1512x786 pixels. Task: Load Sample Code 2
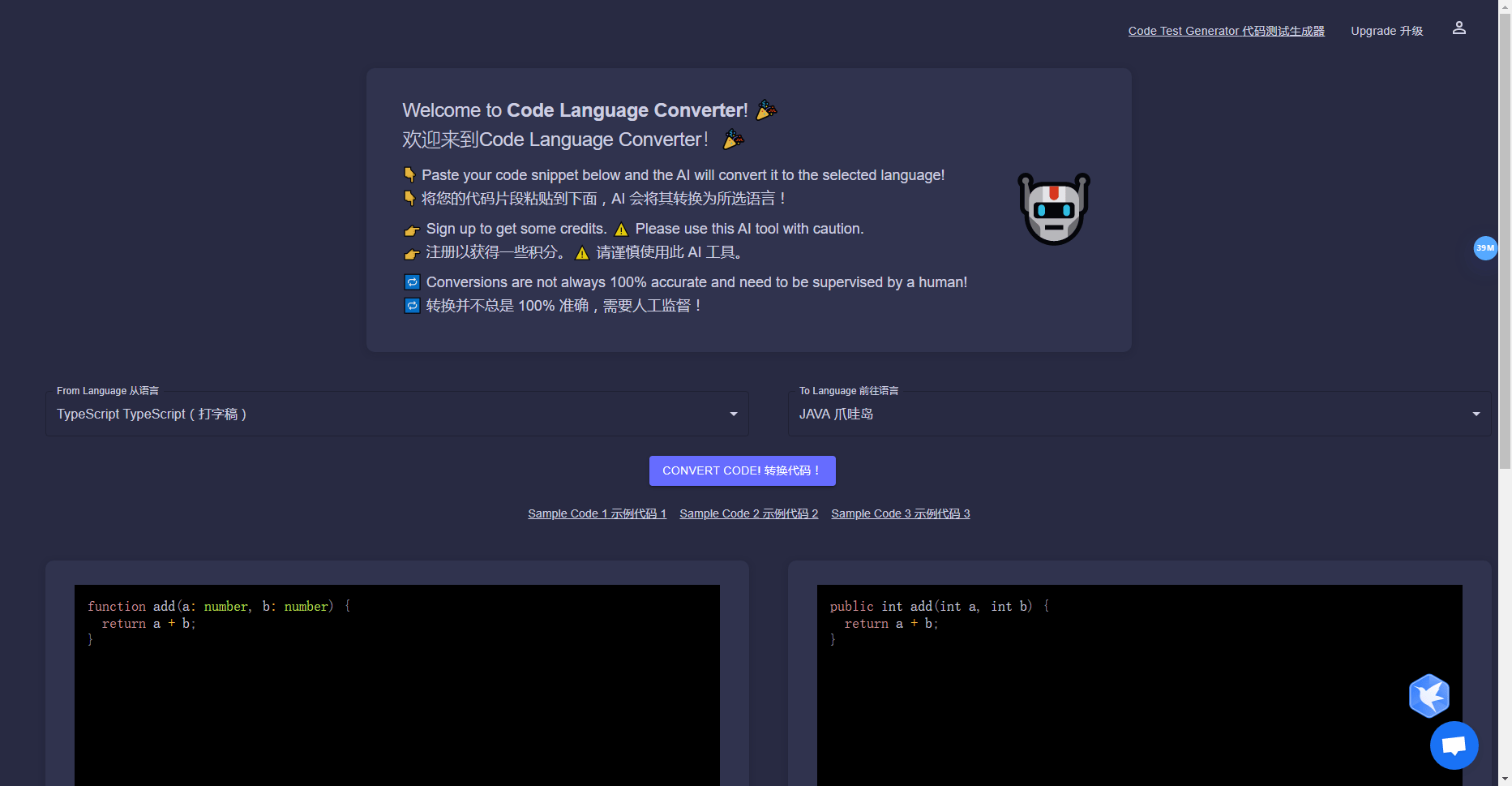[748, 513]
